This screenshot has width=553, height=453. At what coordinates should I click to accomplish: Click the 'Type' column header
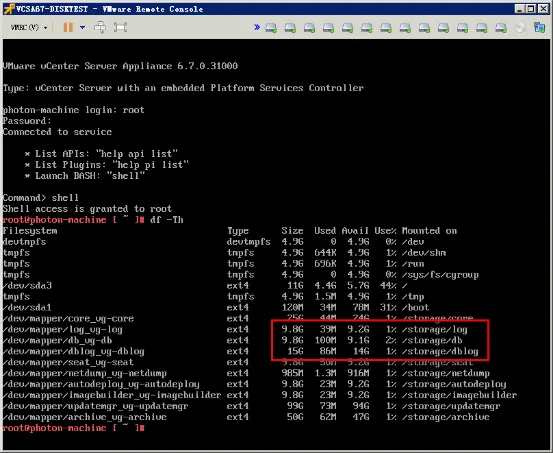238,231
